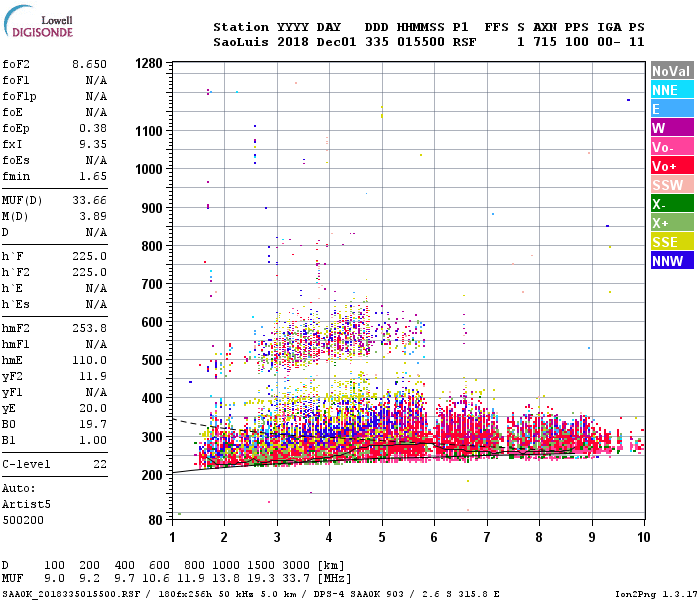700x600 pixels.
Task: Click the SaoLuis station name in header
Action: click(241, 42)
